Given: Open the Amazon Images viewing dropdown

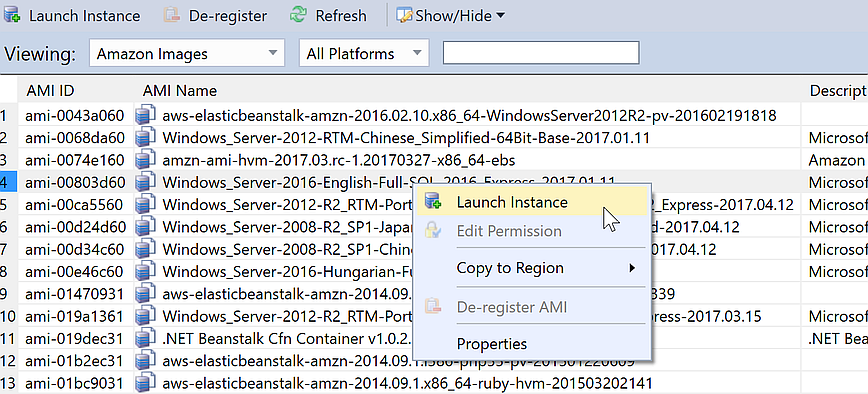Looking at the screenshot, I should pyautogui.click(x=187, y=54).
